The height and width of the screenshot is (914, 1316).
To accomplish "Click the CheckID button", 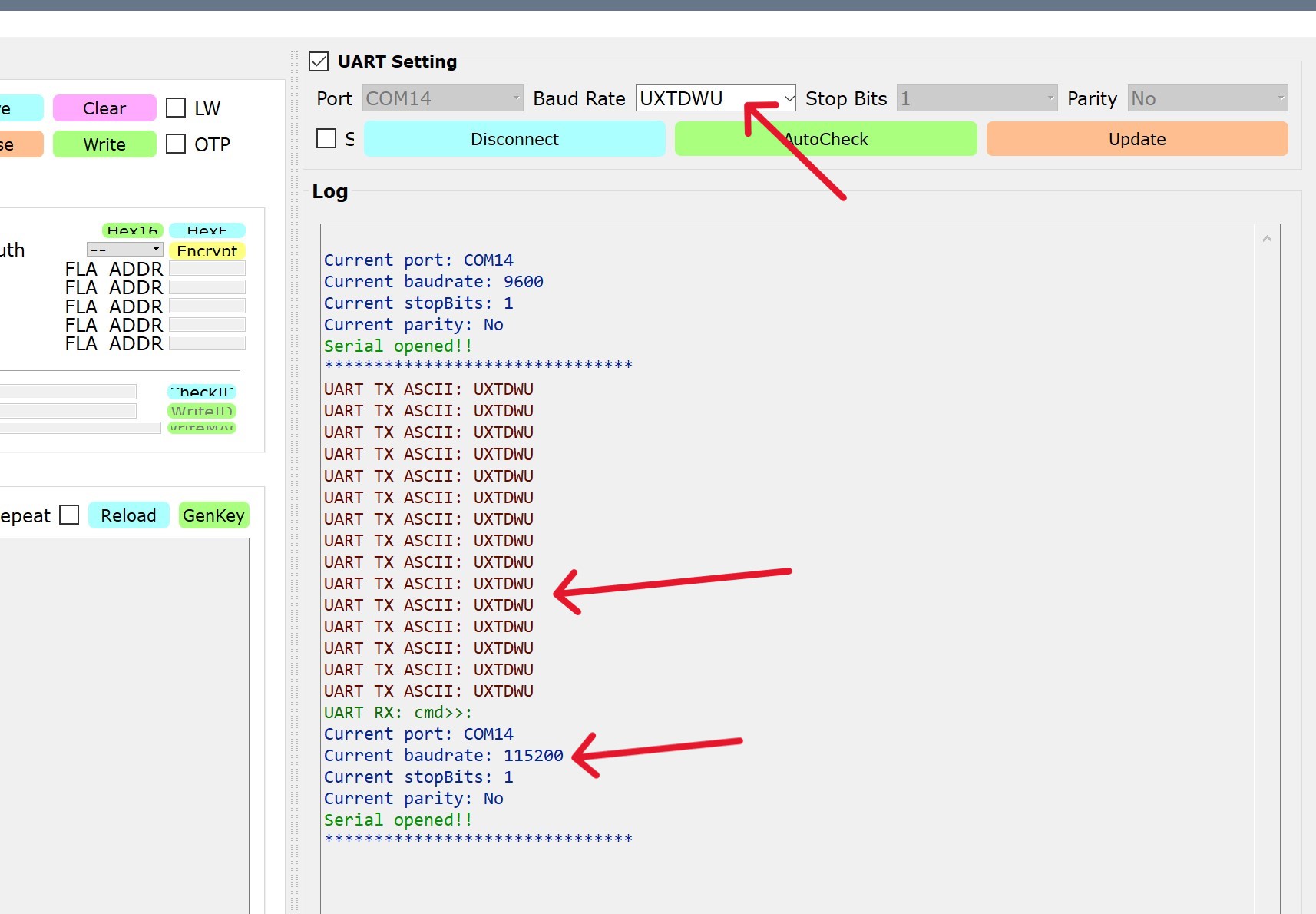I will [202, 392].
